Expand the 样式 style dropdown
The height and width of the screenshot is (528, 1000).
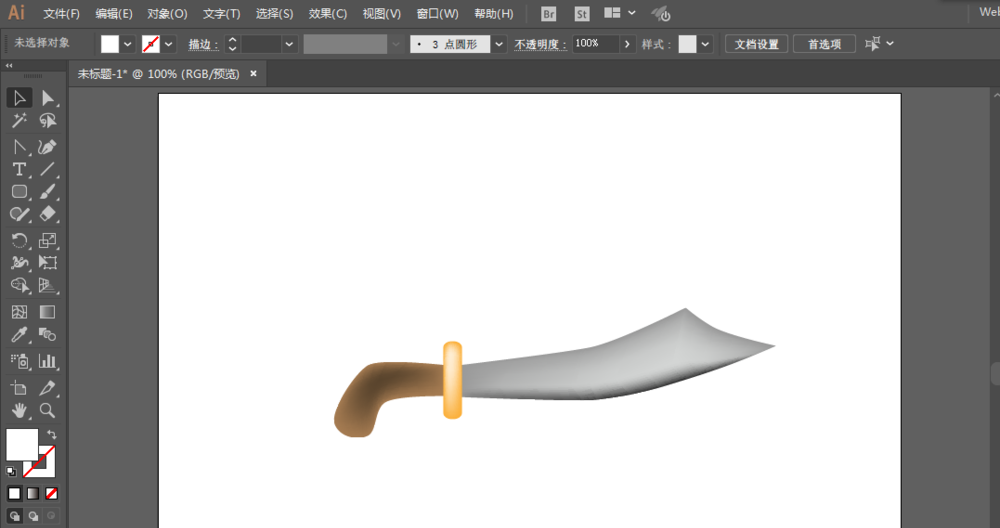click(x=705, y=44)
